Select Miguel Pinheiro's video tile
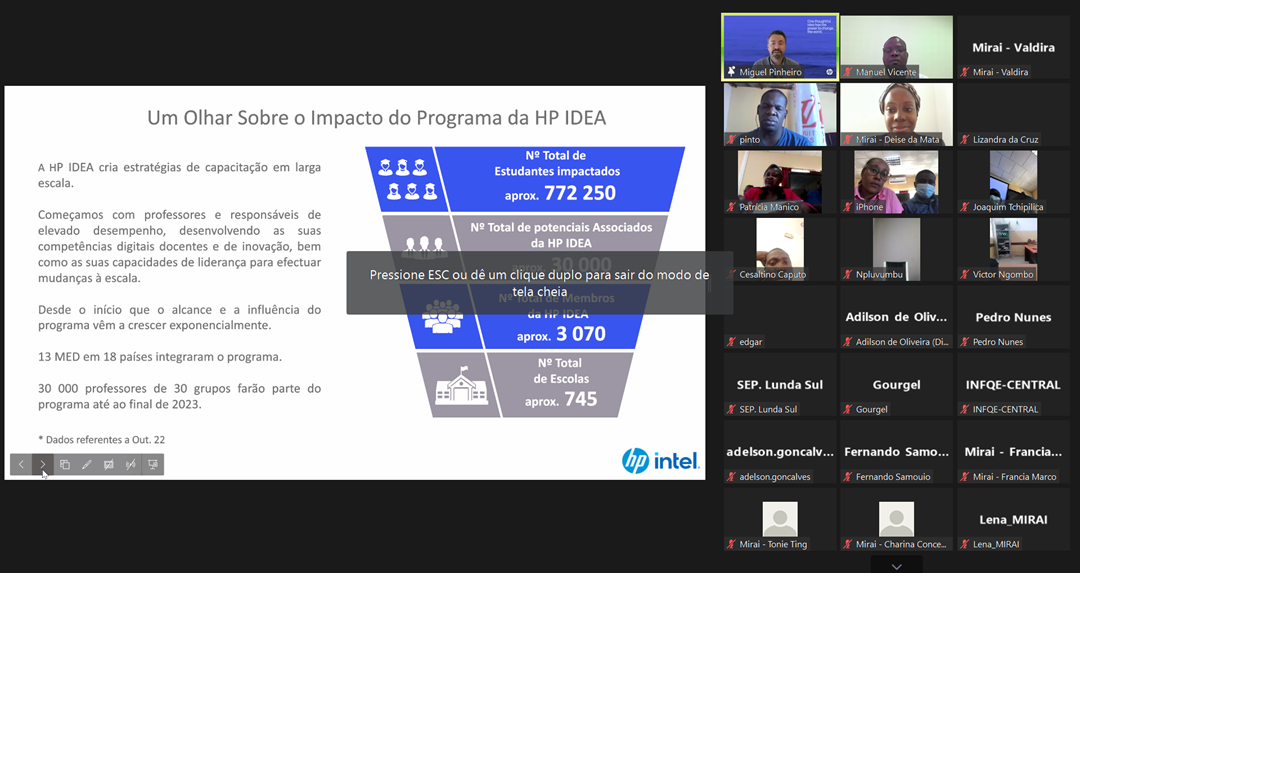This screenshot has height=768, width=1280. [780, 44]
